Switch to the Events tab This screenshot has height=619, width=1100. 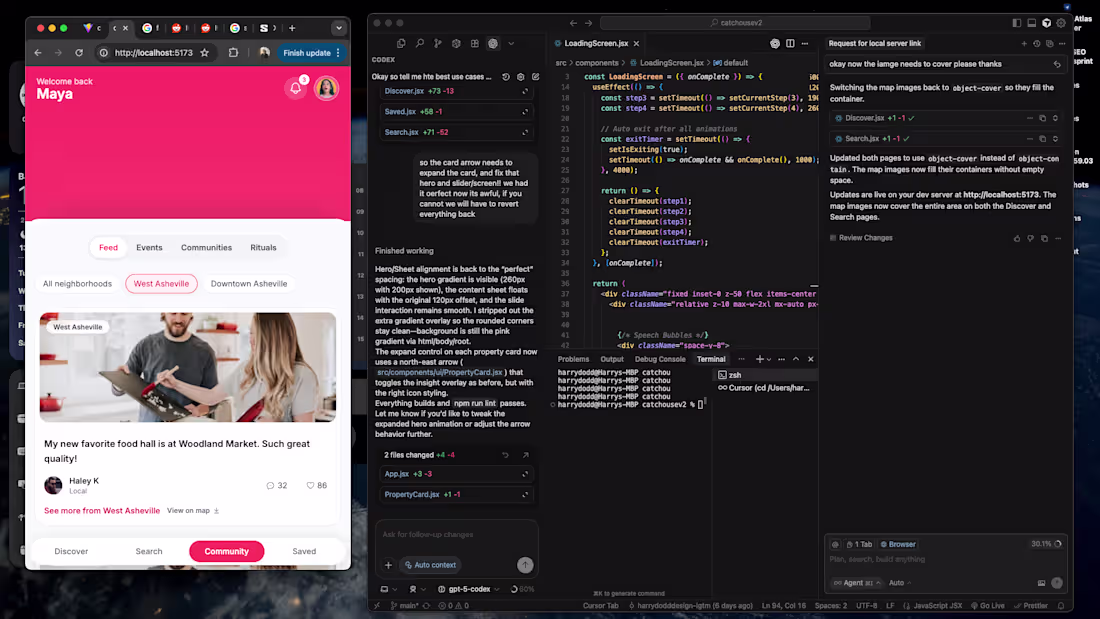tap(149, 248)
